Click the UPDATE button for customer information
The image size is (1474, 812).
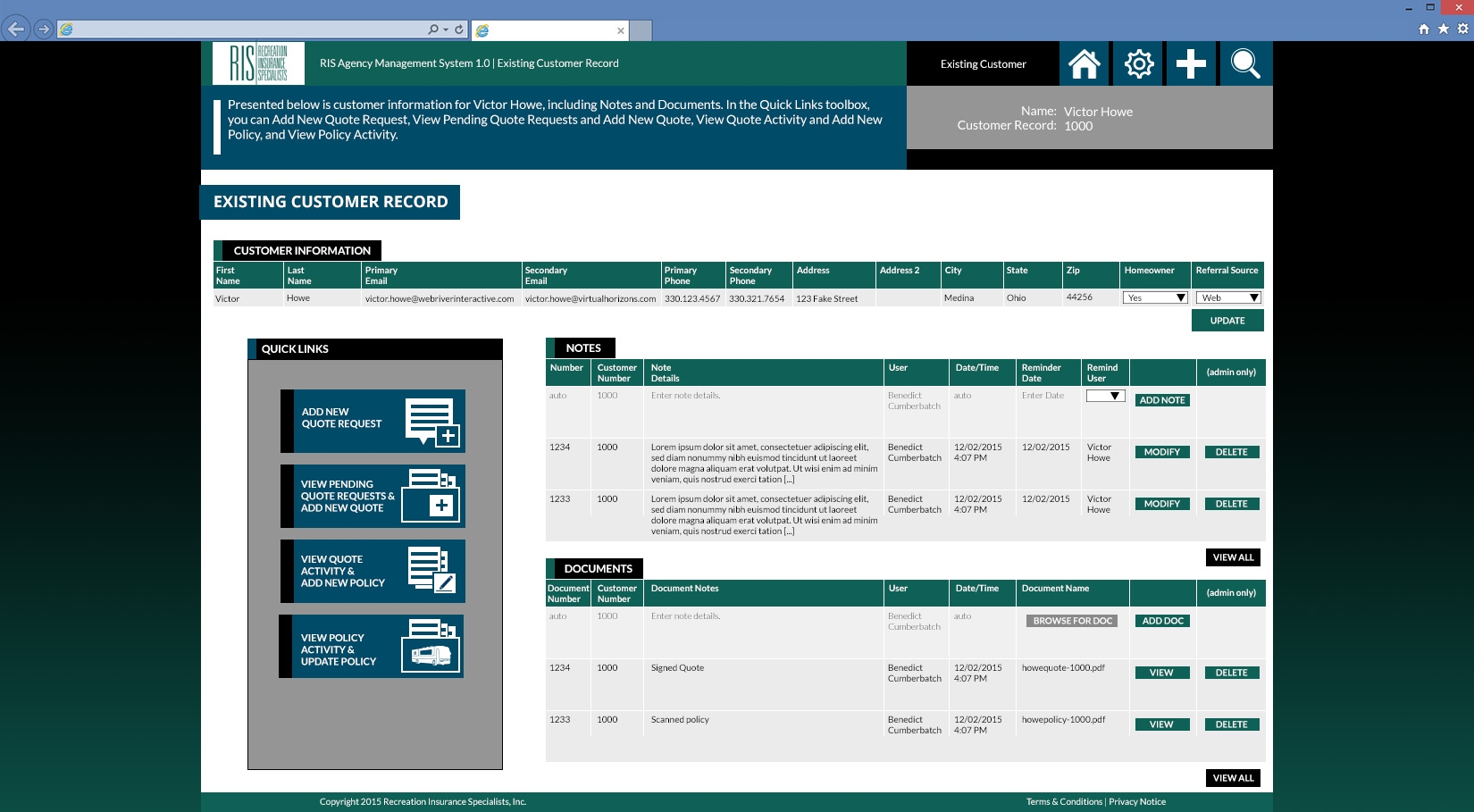coord(1227,320)
